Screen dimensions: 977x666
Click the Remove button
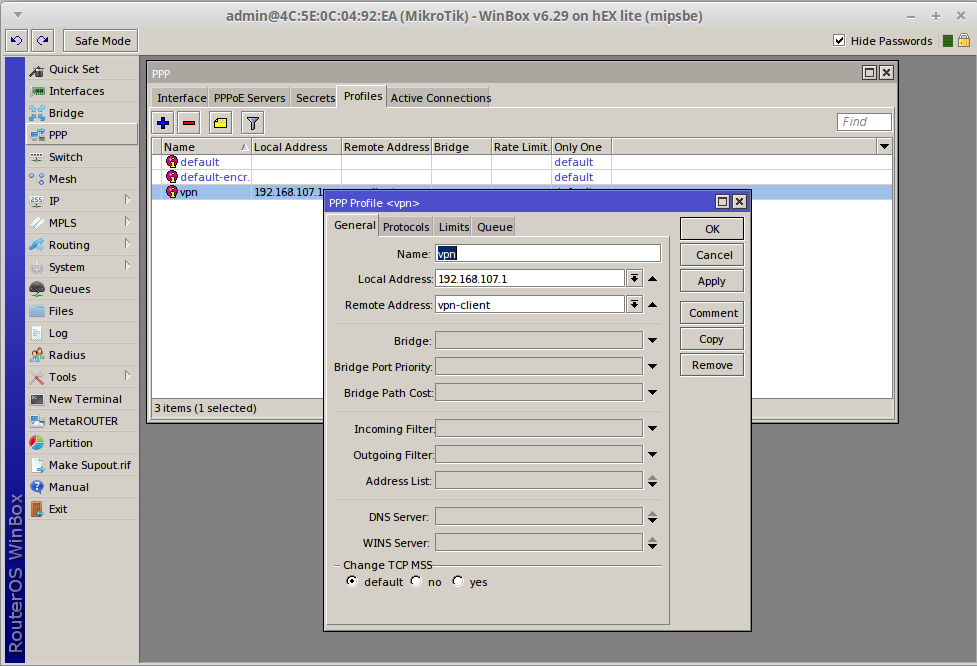tap(712, 365)
